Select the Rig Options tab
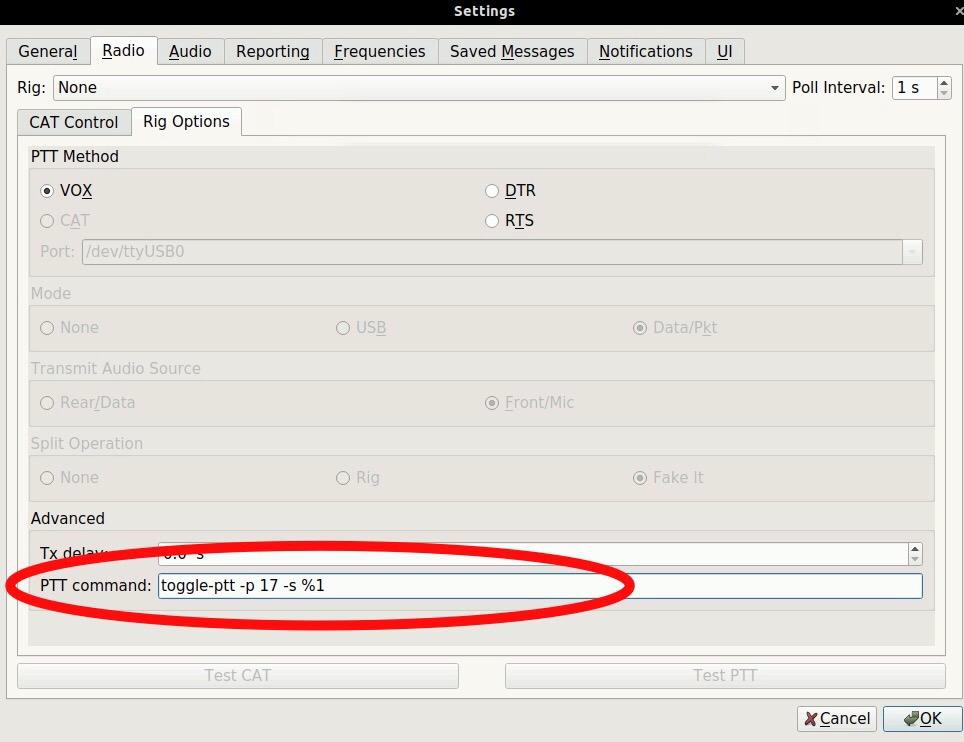Screen dimensions: 964x742 pyautogui.click(x=186, y=122)
